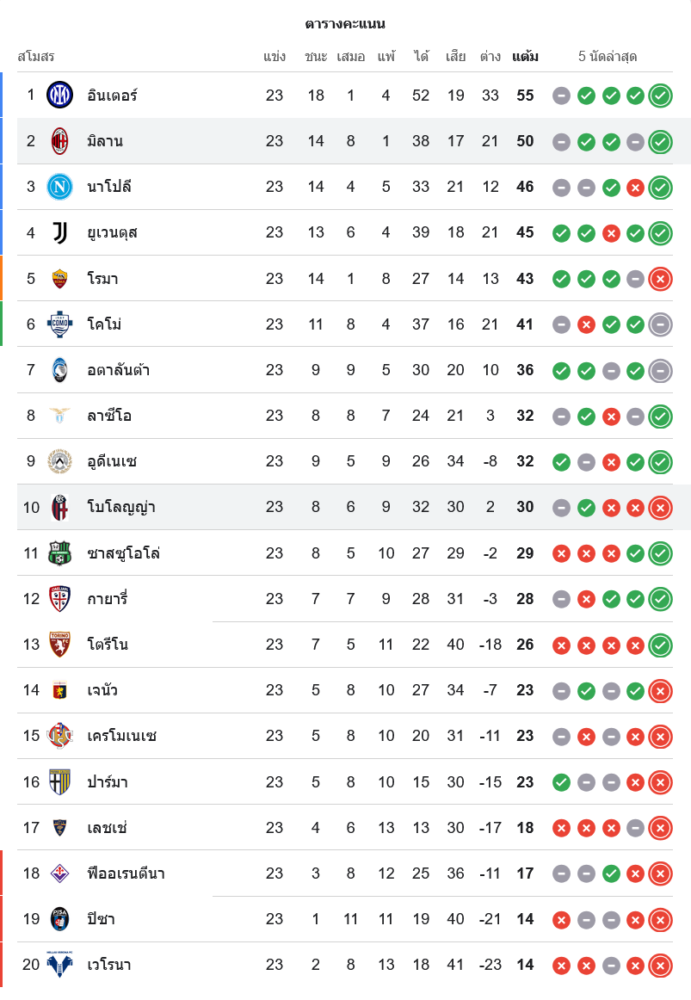Open the ลาซิโอ team link
The image size is (691, 1000).
[x=109, y=416]
